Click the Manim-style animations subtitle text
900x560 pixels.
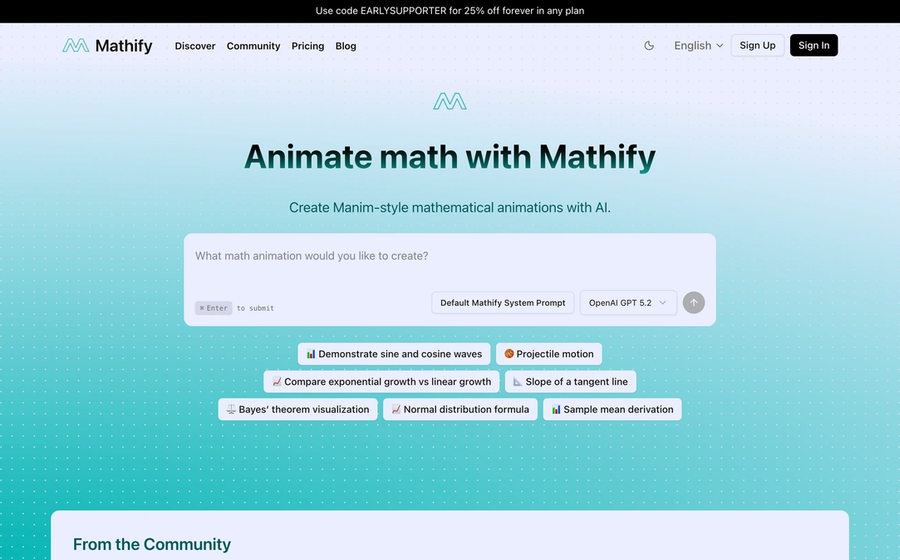coord(449,208)
